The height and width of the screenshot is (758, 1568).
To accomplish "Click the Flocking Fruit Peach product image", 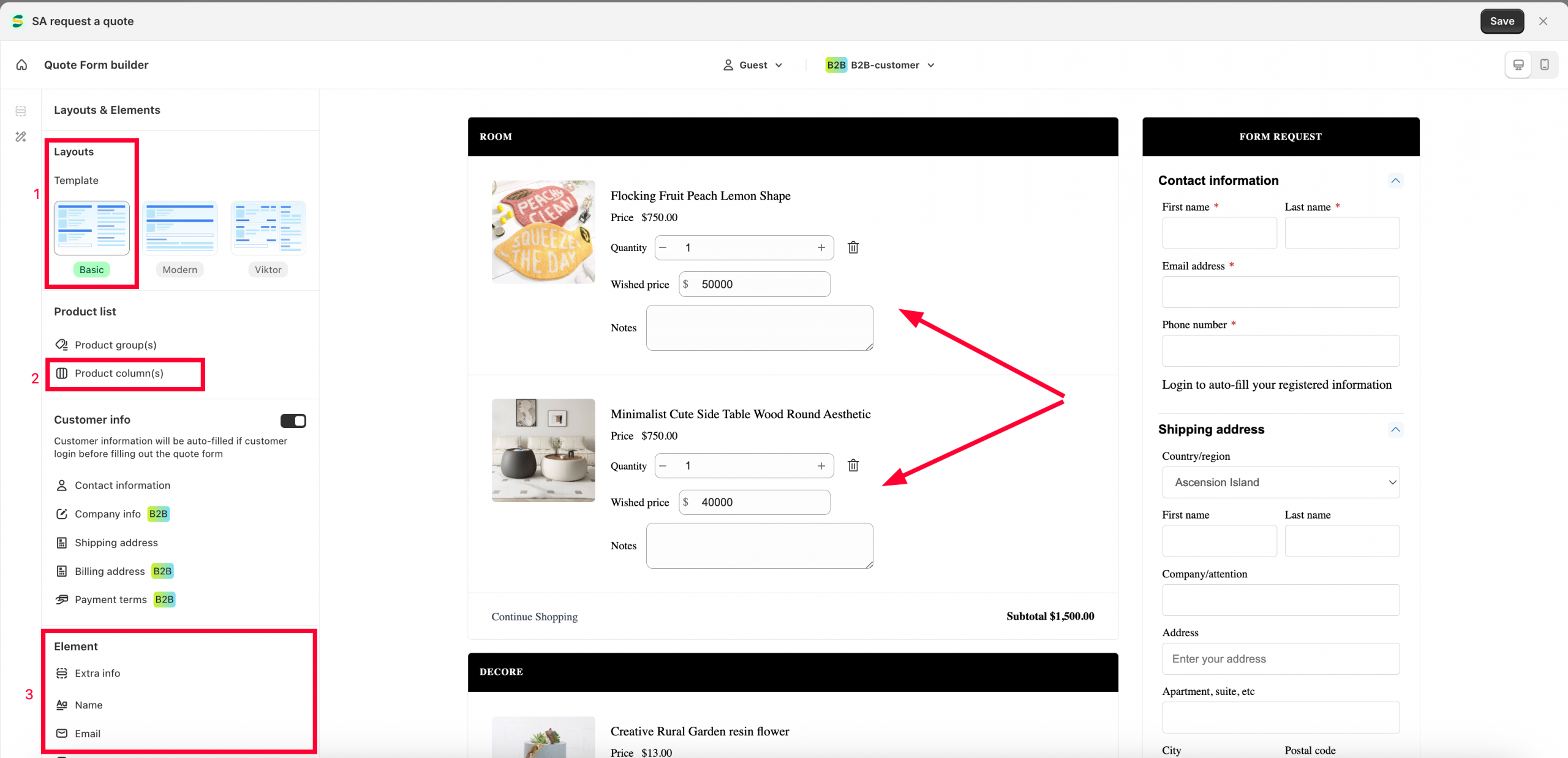I will [x=543, y=232].
